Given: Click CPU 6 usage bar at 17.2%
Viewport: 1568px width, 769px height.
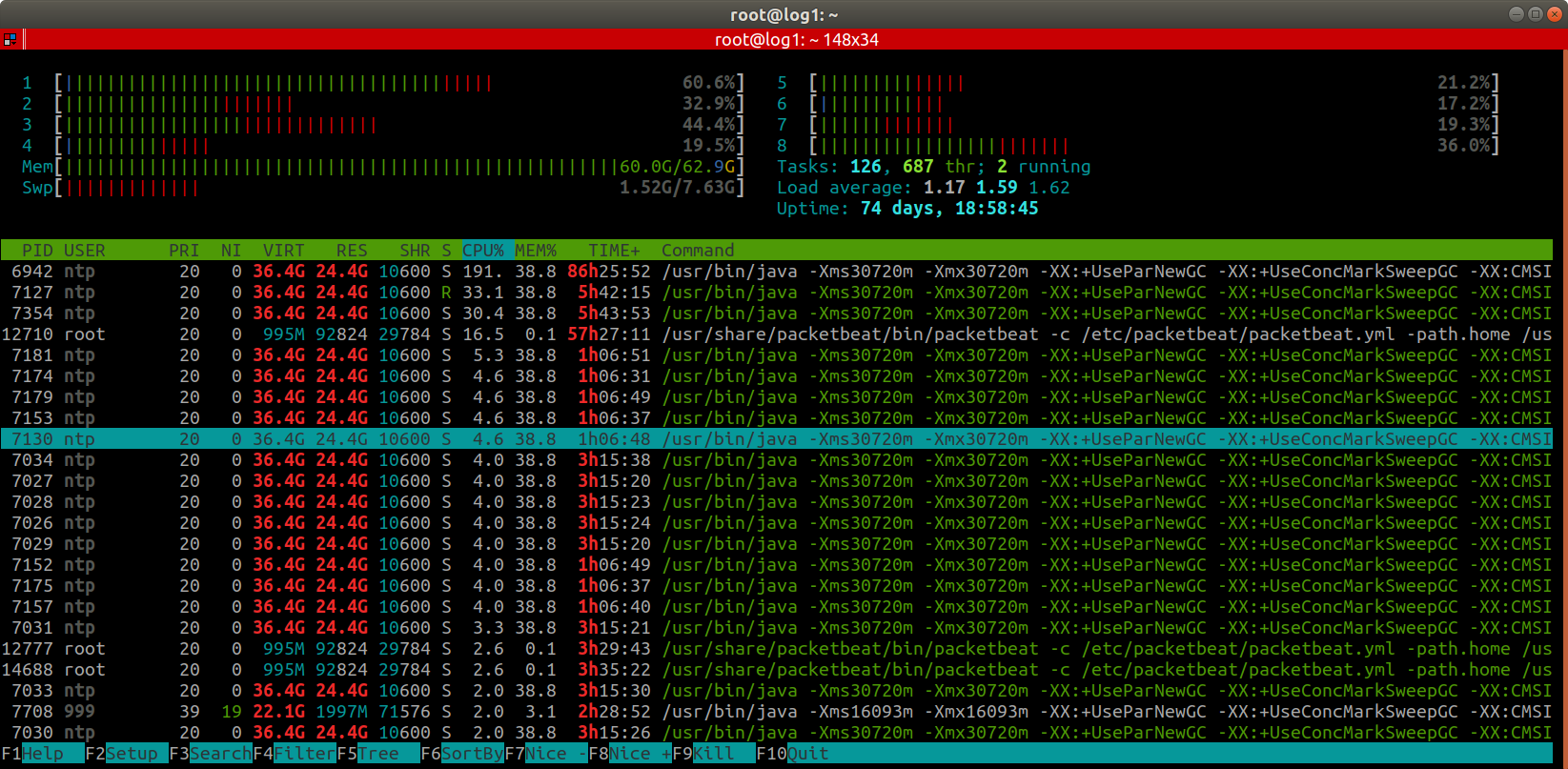Looking at the screenshot, I should 1154,104.
